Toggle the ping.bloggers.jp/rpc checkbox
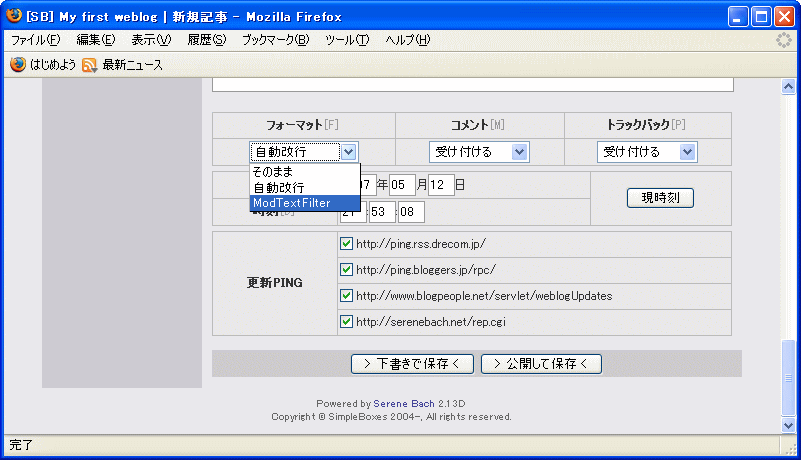The width and height of the screenshot is (801, 460). tap(346, 269)
